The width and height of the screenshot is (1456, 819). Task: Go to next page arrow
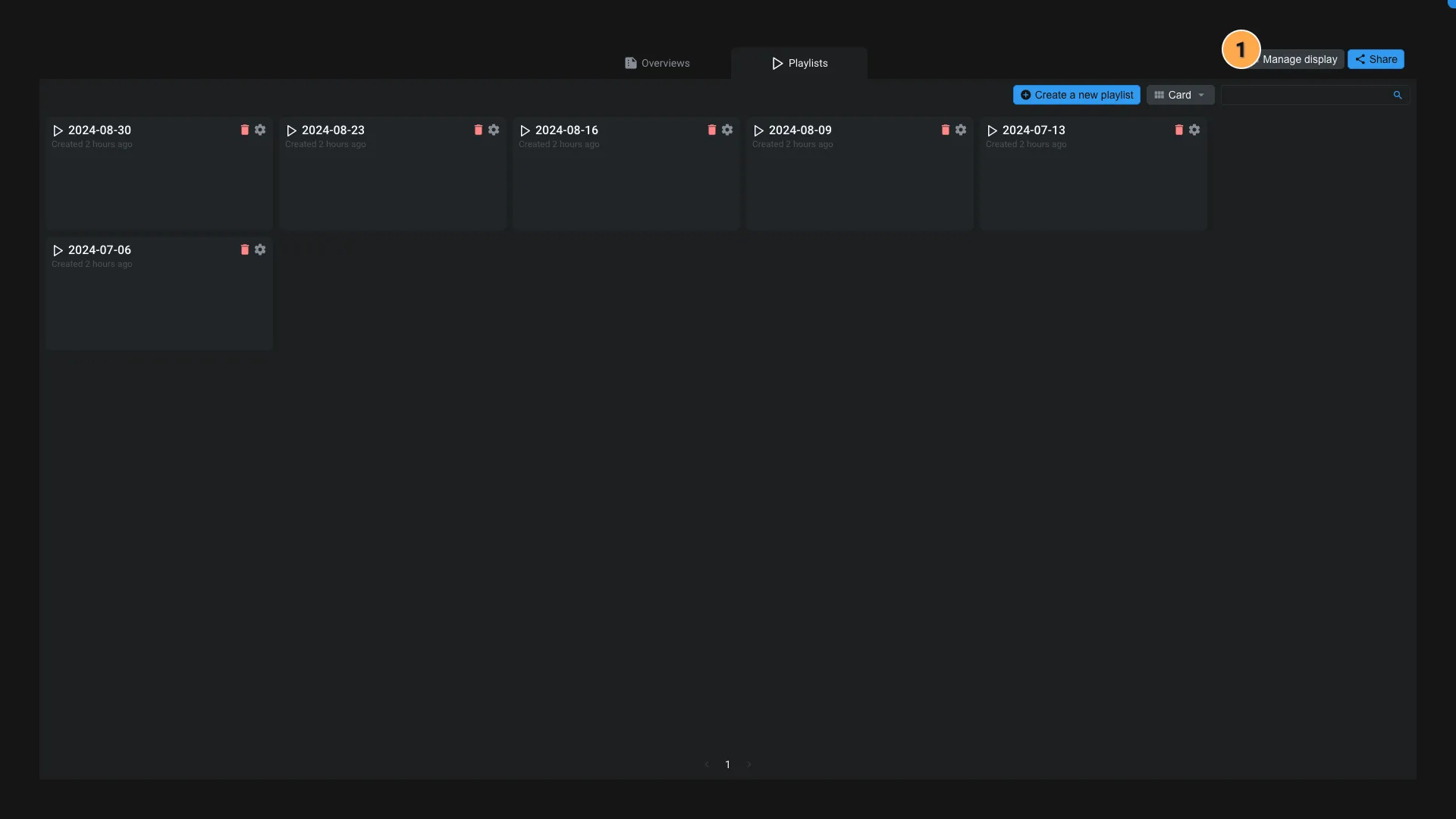(x=748, y=764)
